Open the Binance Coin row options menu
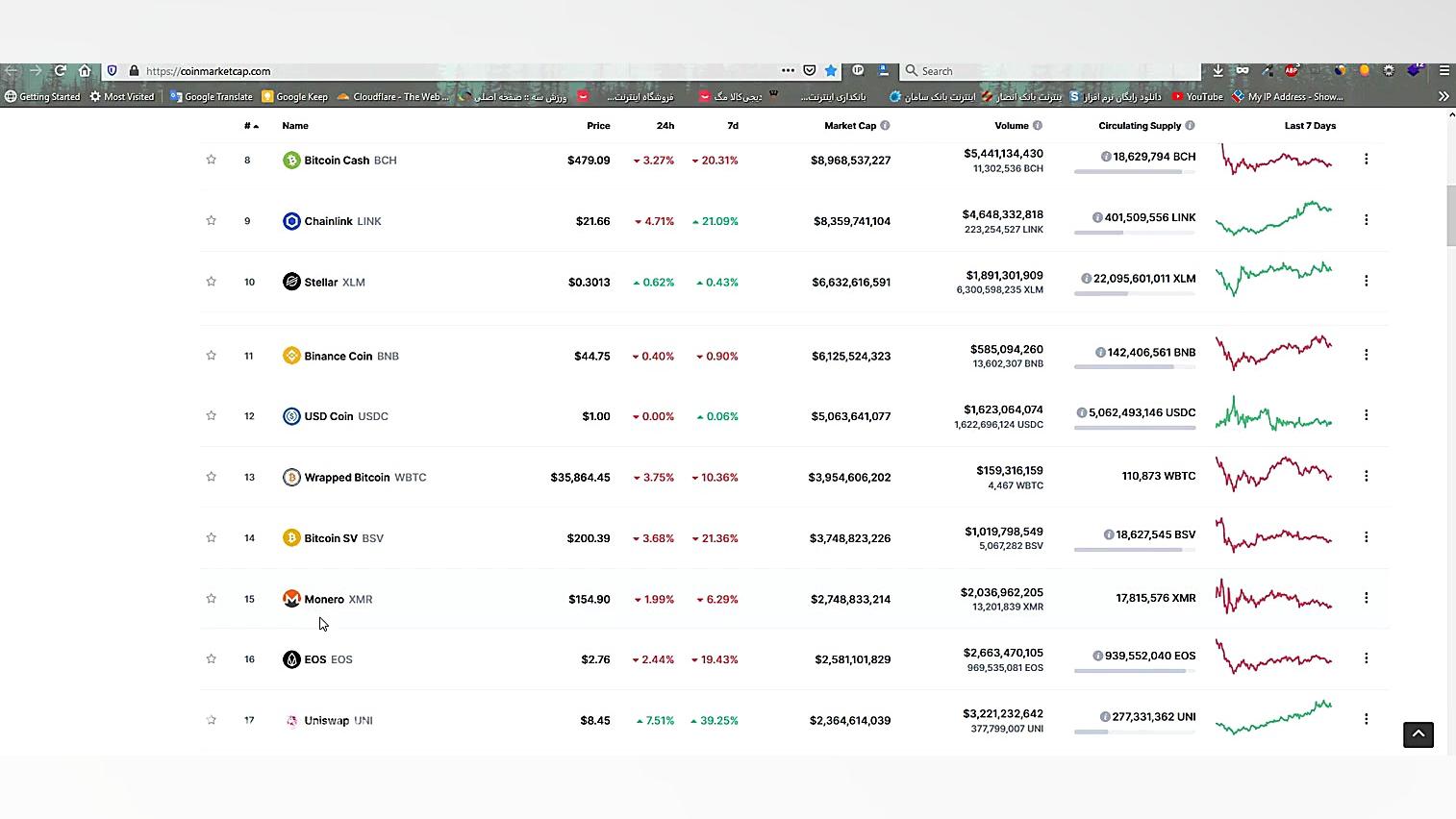1456x819 pixels. coord(1366,354)
